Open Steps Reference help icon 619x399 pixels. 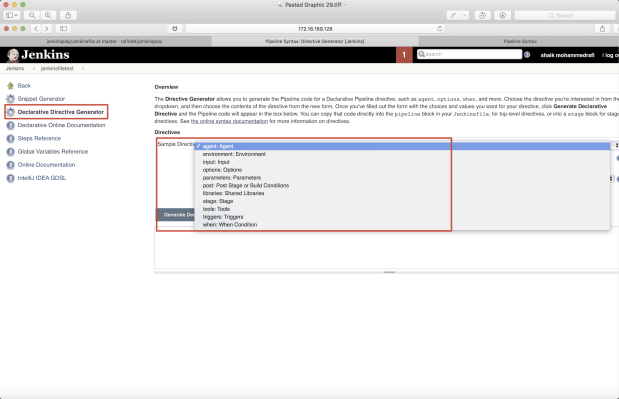click(x=11, y=139)
